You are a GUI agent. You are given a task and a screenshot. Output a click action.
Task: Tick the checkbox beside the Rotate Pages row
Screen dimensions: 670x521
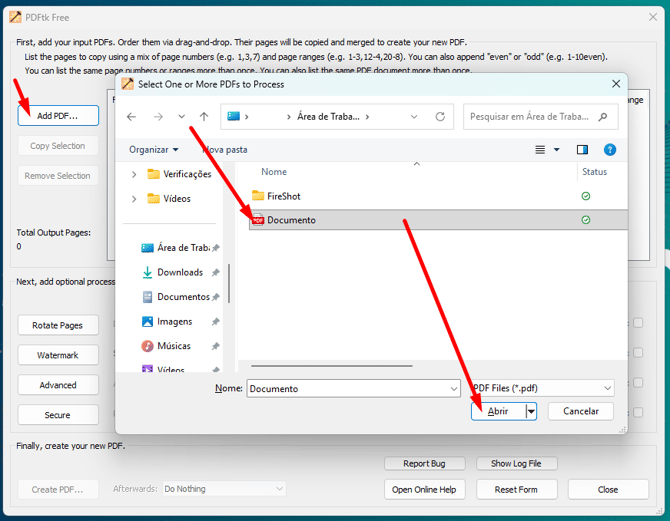coord(638,323)
